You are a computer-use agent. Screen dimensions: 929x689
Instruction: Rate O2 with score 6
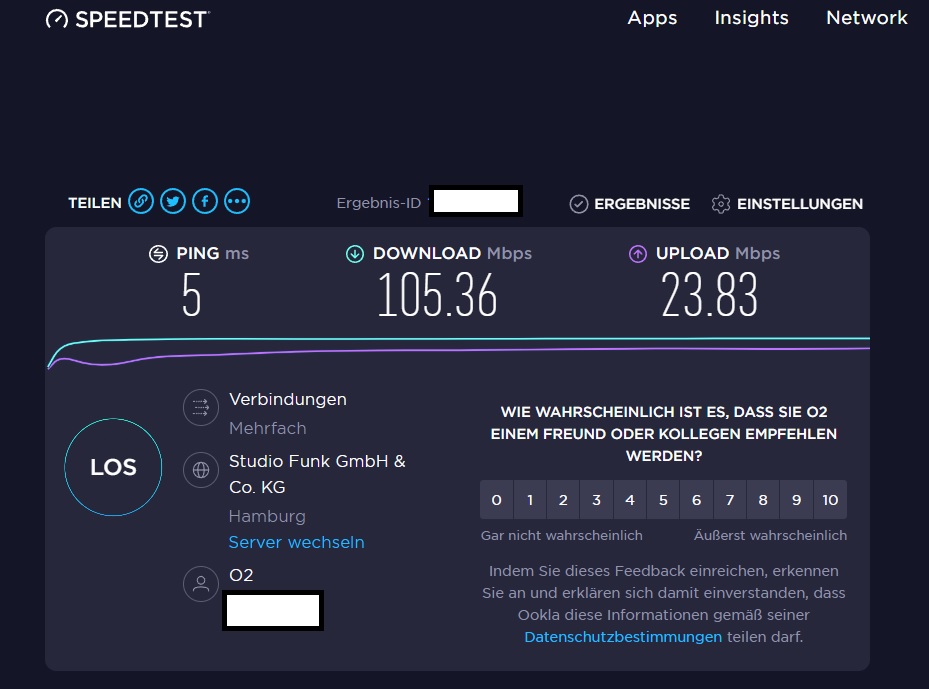click(696, 499)
